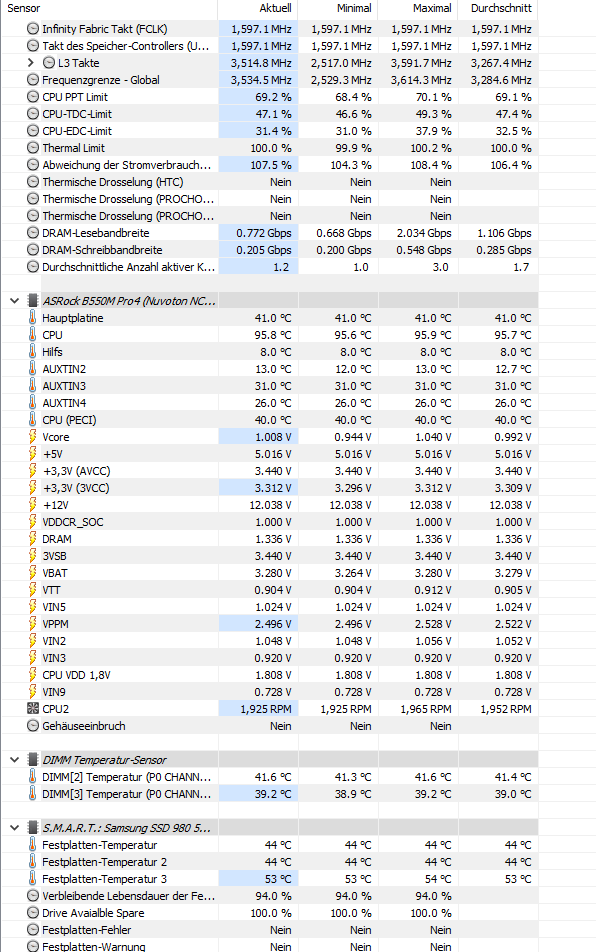Click the chip icon next to DIMM Temperatur-Sensor
This screenshot has width=596, height=952.
click(33, 760)
